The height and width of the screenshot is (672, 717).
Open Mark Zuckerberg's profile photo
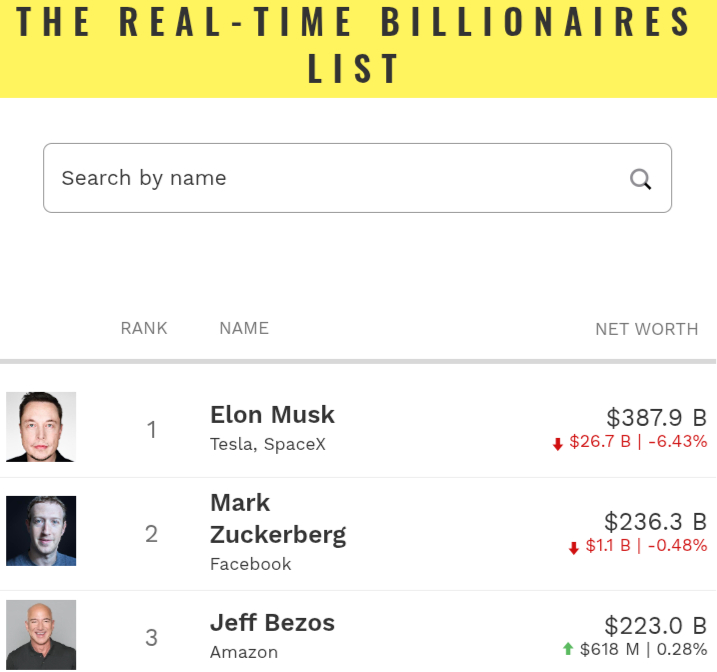coord(41,531)
